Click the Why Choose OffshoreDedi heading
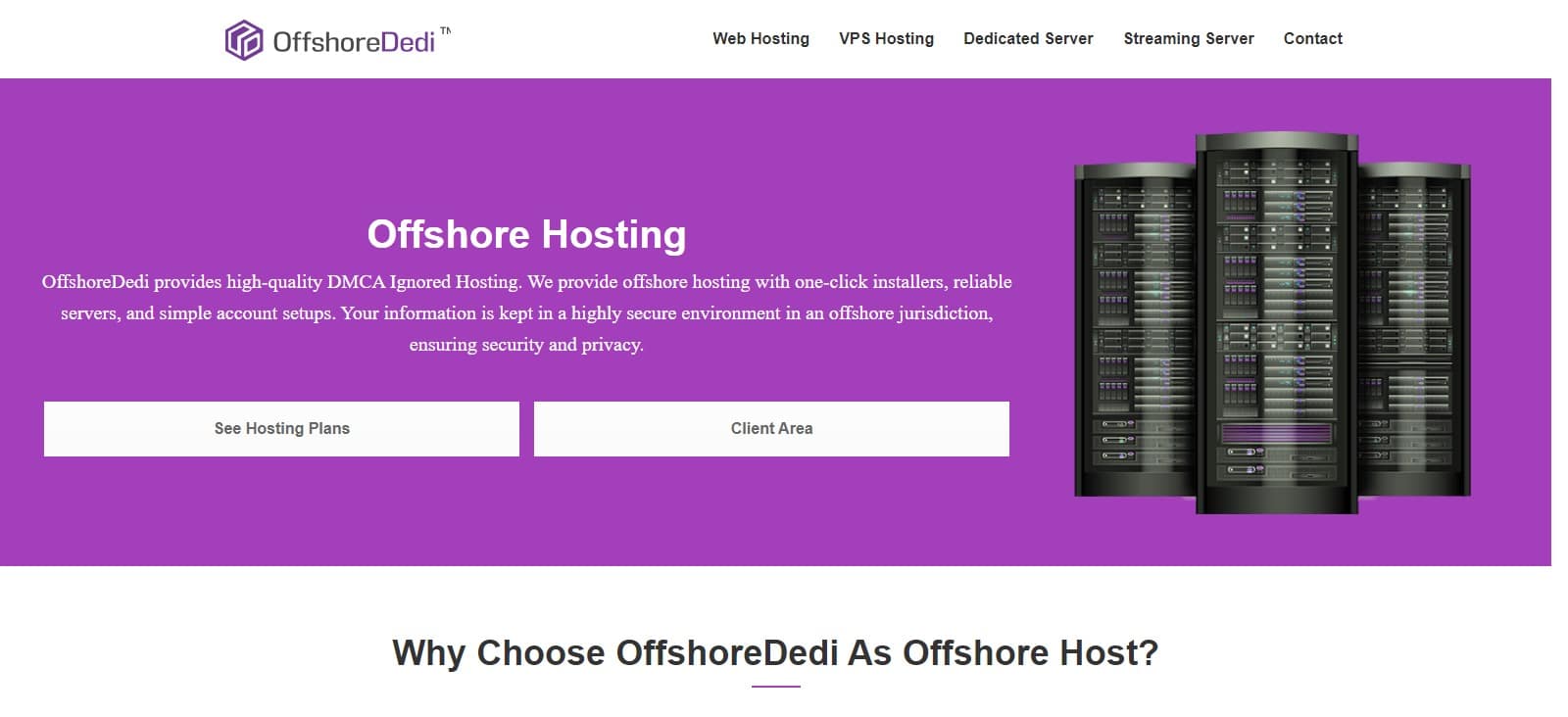Screen dimensions: 1568x717 click(x=775, y=653)
